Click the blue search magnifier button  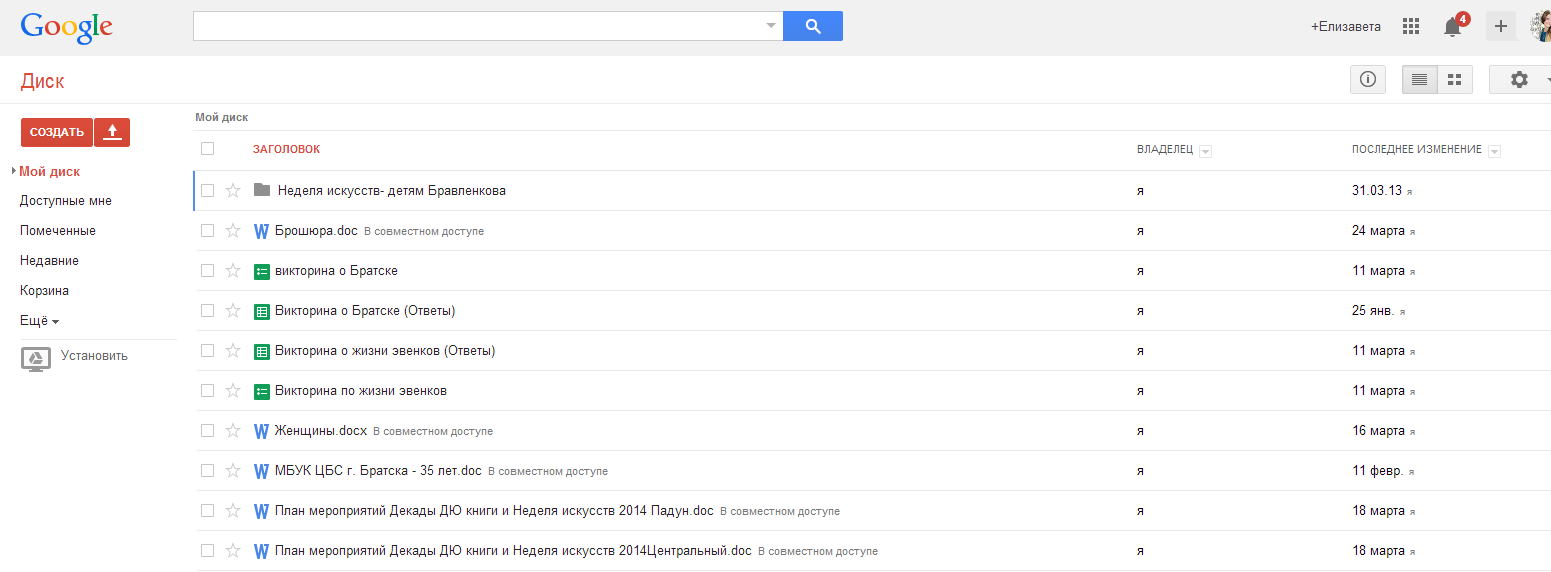813,26
